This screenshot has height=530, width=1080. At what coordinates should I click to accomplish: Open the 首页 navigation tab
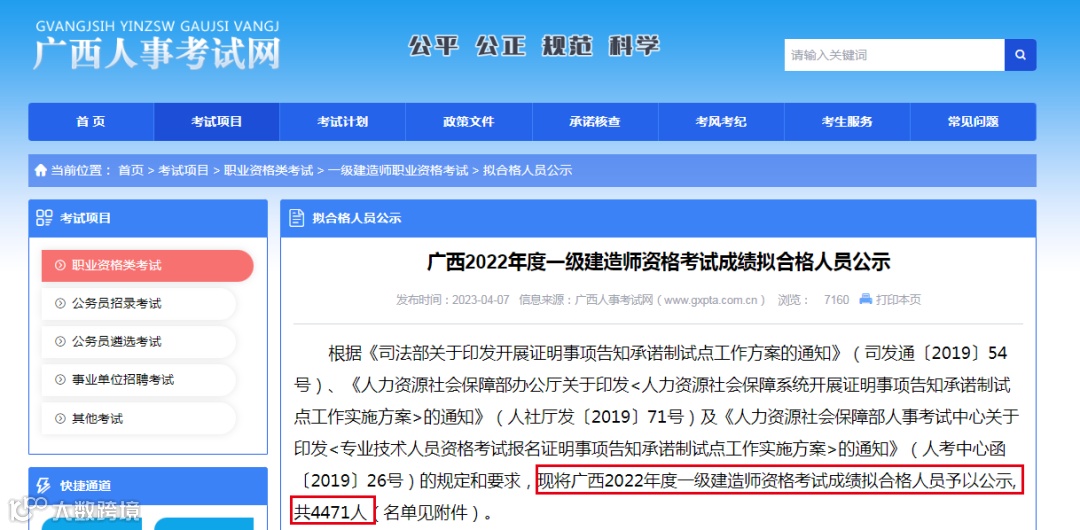(x=91, y=122)
